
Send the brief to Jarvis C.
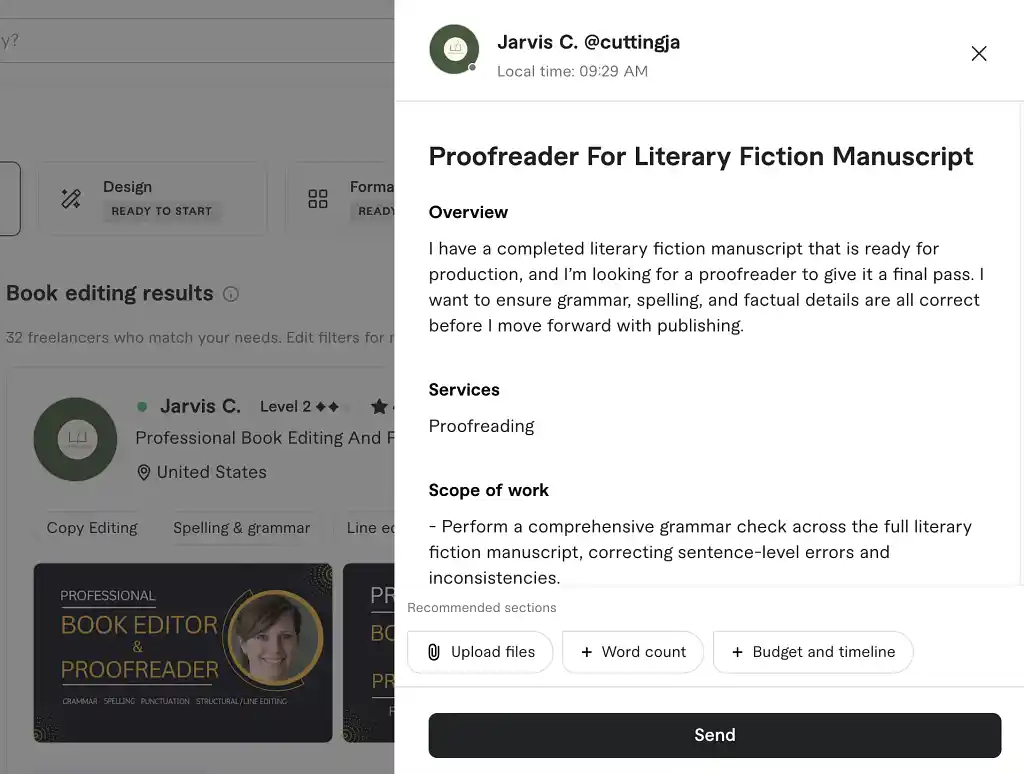click(714, 735)
